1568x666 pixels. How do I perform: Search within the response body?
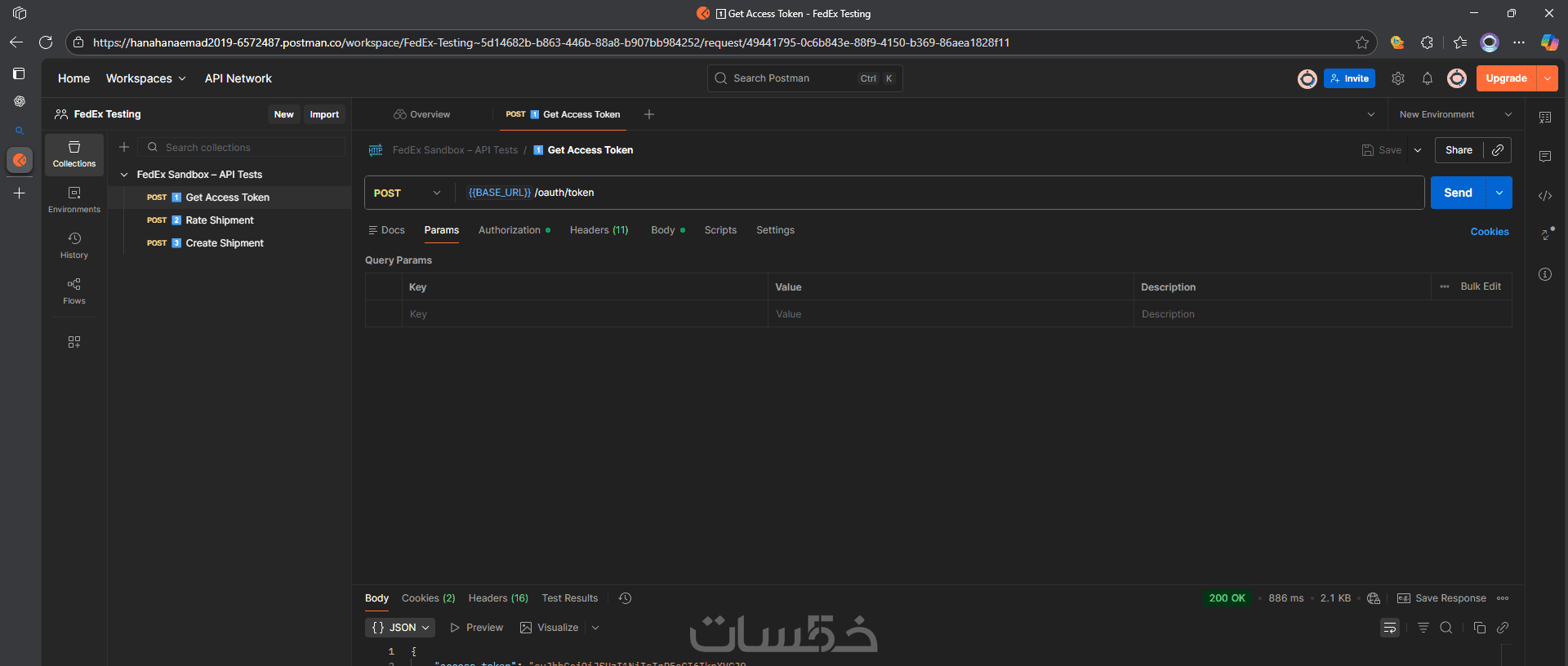tap(1446, 628)
